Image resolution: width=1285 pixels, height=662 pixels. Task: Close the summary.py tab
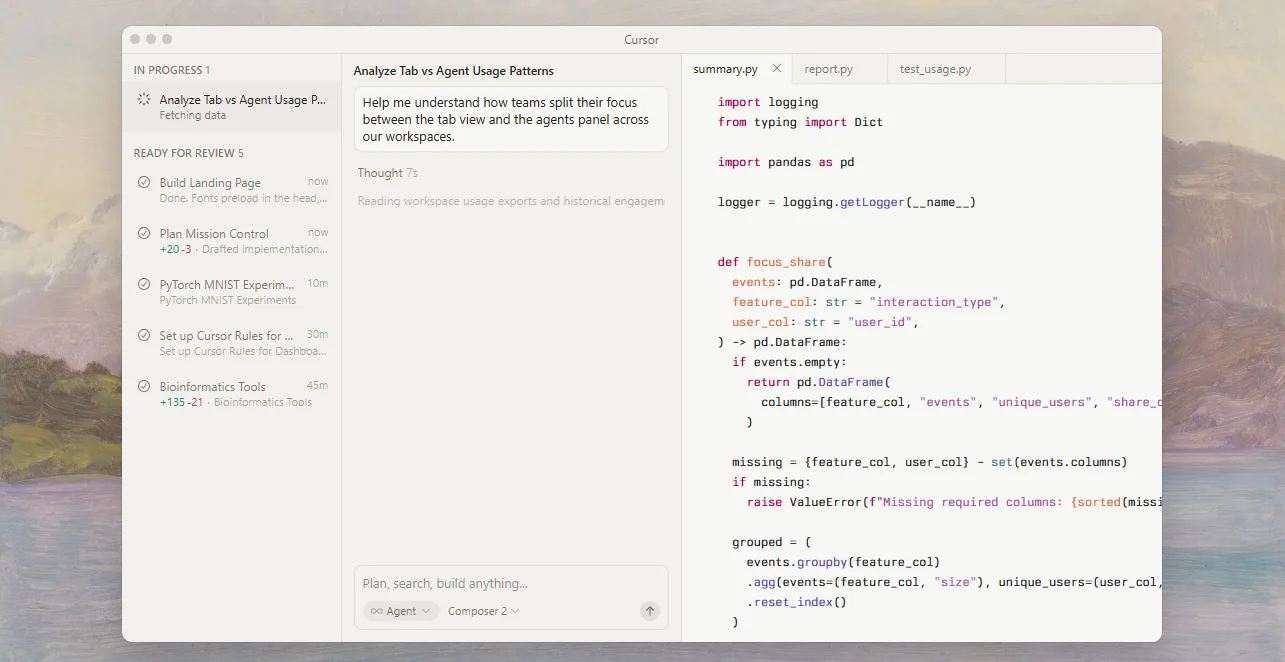tap(777, 69)
